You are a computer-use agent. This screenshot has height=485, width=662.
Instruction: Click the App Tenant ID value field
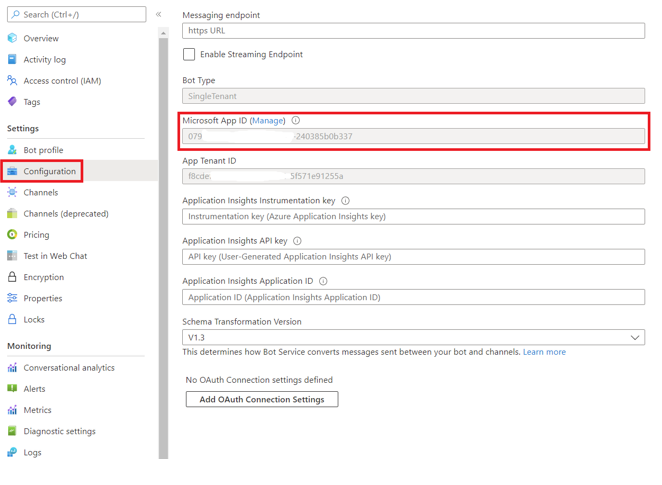tap(413, 176)
